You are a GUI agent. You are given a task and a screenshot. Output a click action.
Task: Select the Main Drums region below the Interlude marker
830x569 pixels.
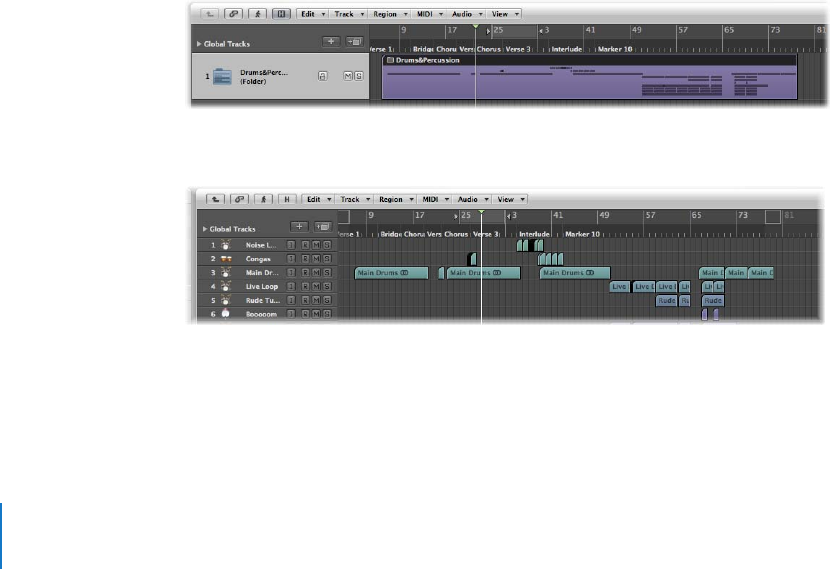point(575,273)
